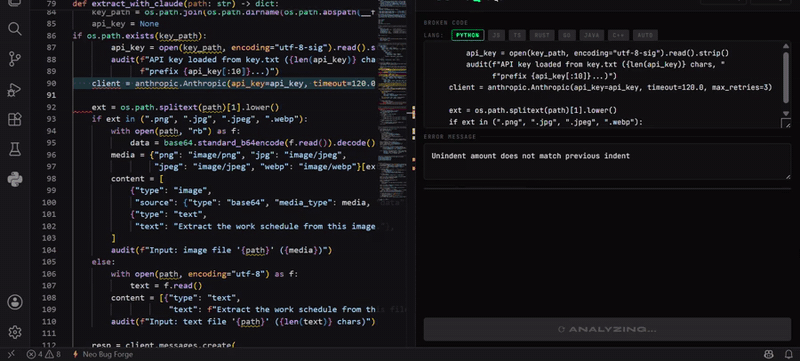Screen dimensions: 800x361
Task: Click the Error Message field resize handle
Action: pos(787,176)
